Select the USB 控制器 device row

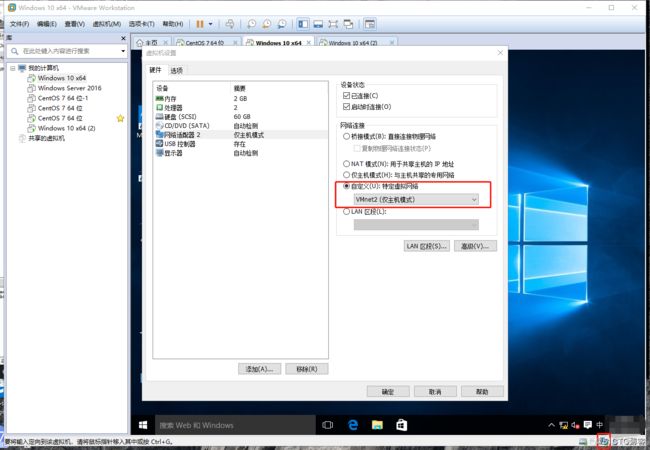[241, 144]
